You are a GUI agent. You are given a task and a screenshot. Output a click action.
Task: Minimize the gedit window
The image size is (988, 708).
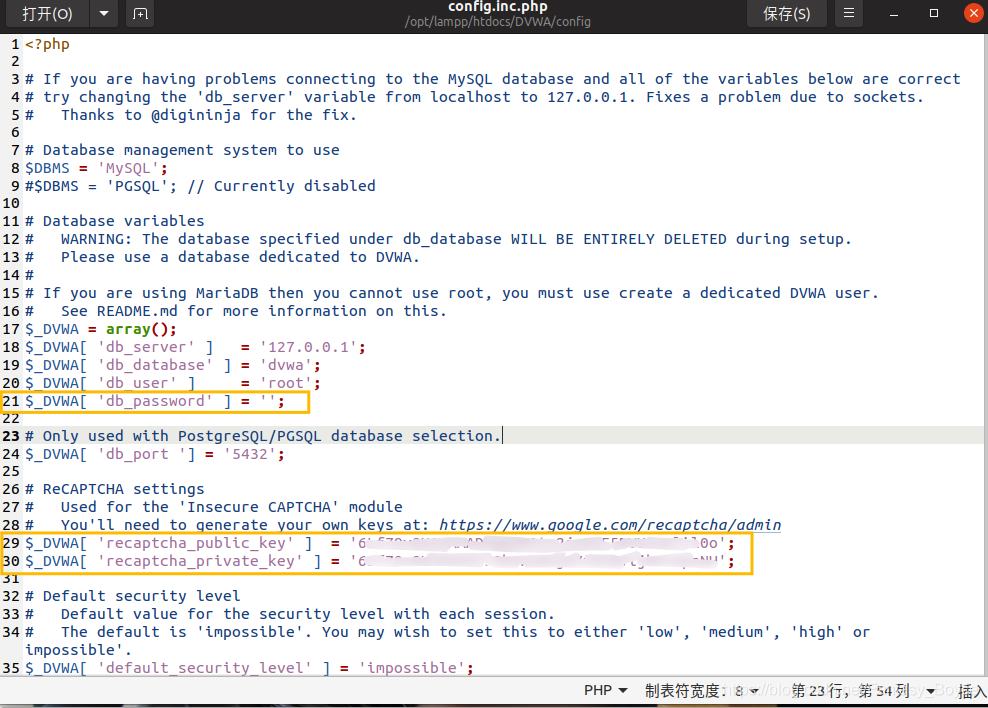(x=893, y=14)
